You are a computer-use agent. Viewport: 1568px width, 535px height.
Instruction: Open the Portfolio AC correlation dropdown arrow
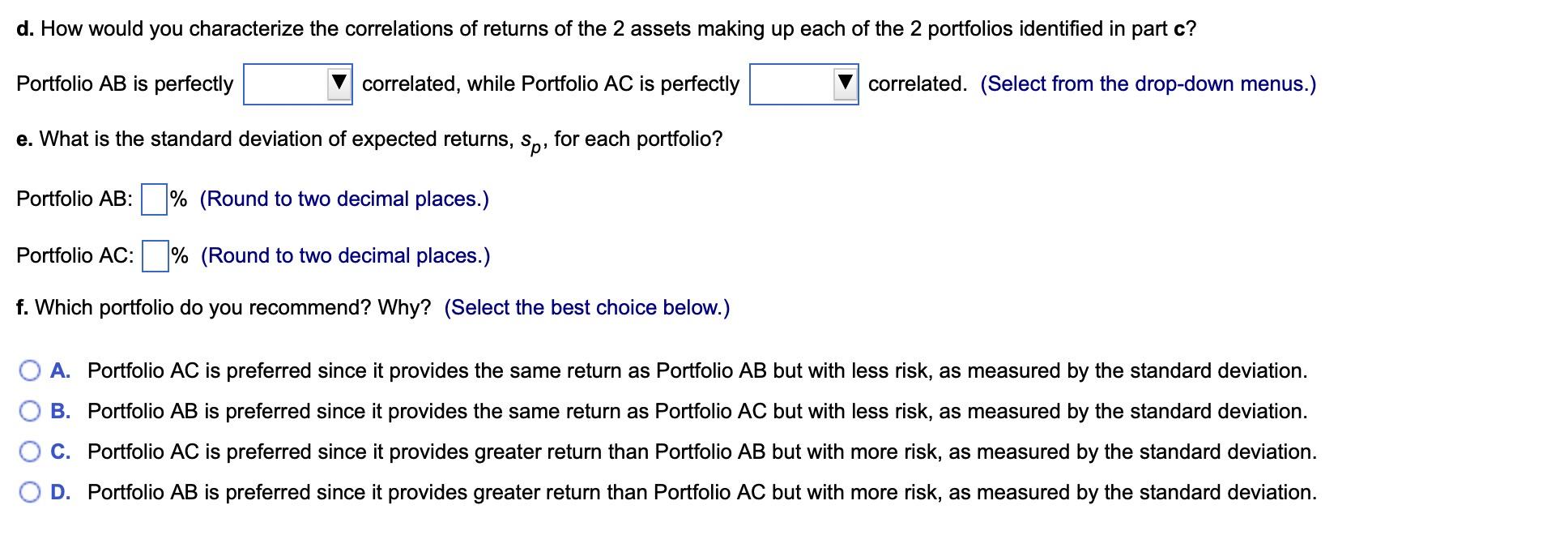tap(845, 83)
